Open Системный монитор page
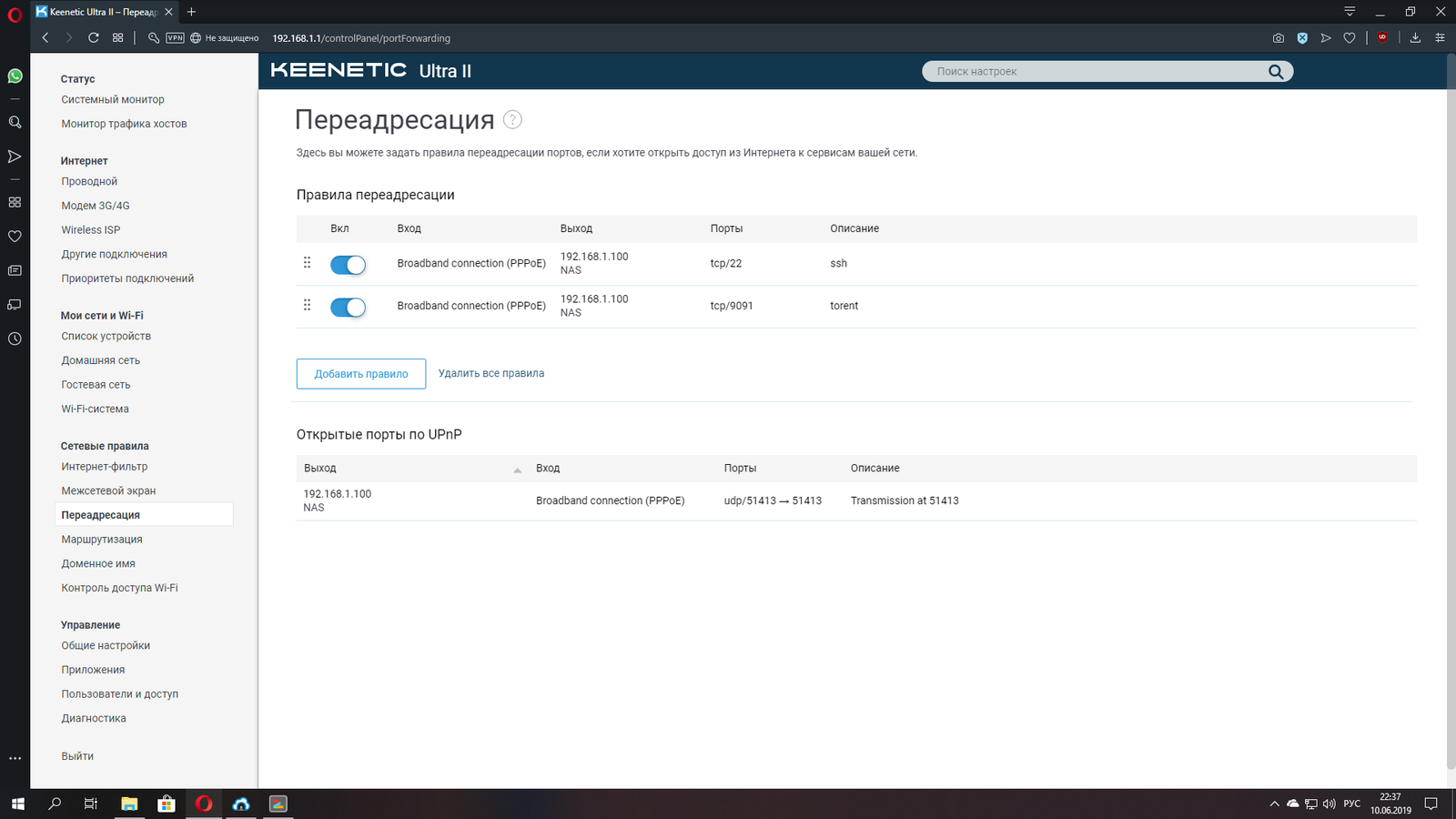 coord(113,99)
